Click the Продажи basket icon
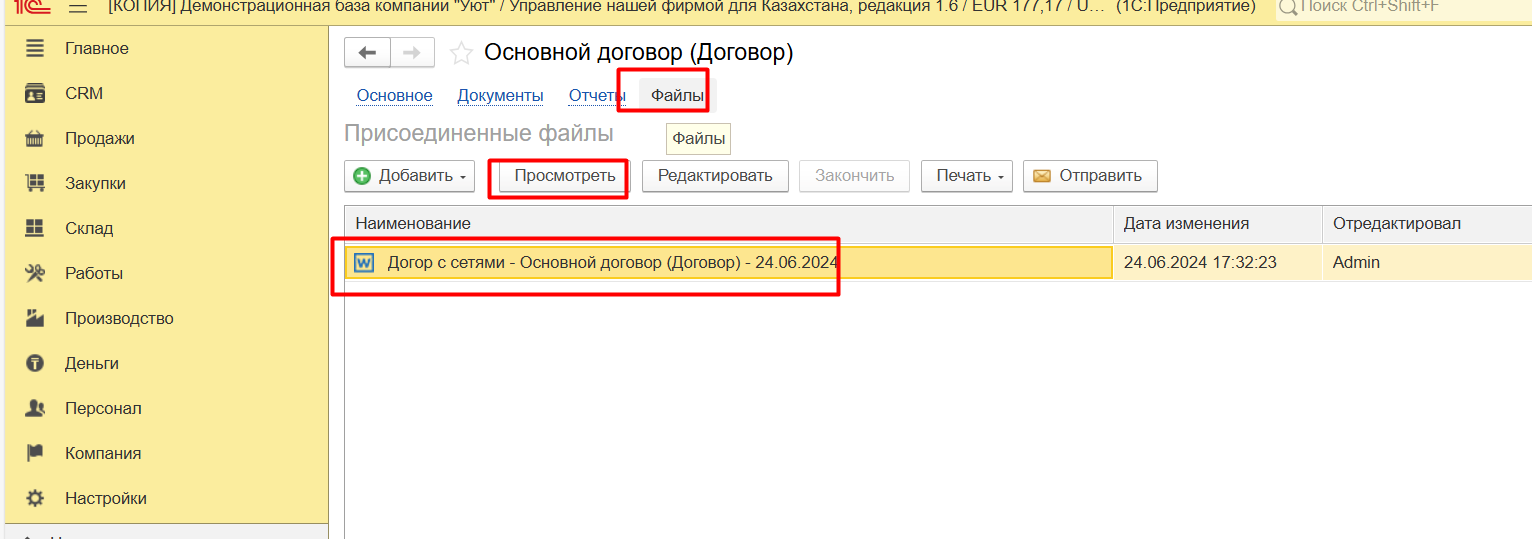This screenshot has width=1532, height=539. [35, 138]
